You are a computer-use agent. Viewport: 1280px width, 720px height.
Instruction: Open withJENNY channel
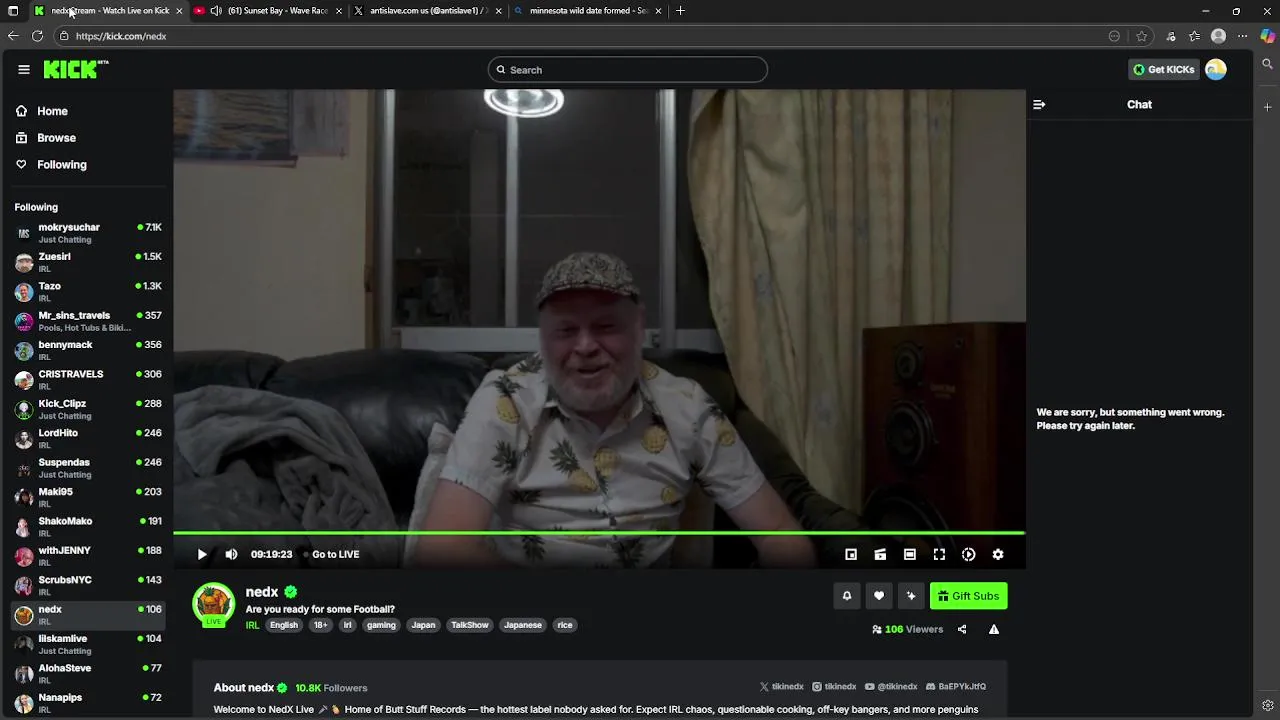pos(88,556)
